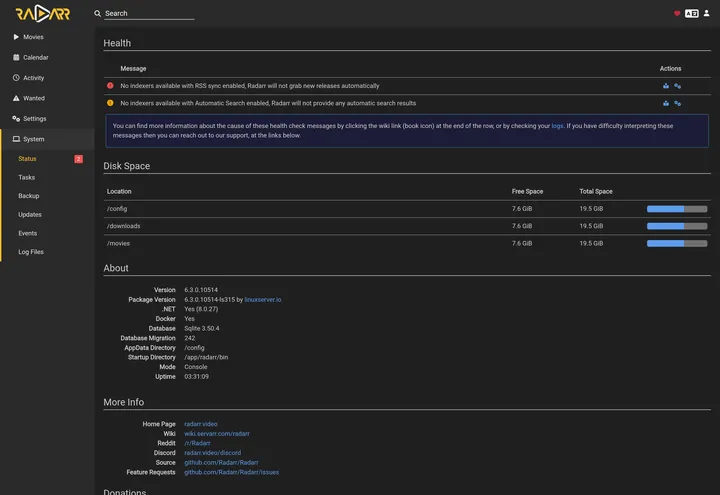Click the Database Migration value 242
The image size is (720, 495).
tap(190, 338)
